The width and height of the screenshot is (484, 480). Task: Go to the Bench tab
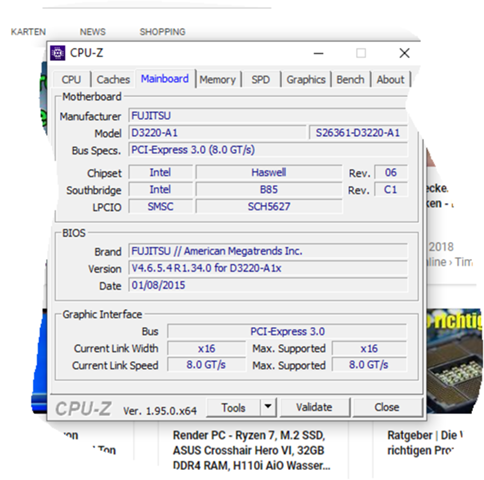tap(350, 79)
